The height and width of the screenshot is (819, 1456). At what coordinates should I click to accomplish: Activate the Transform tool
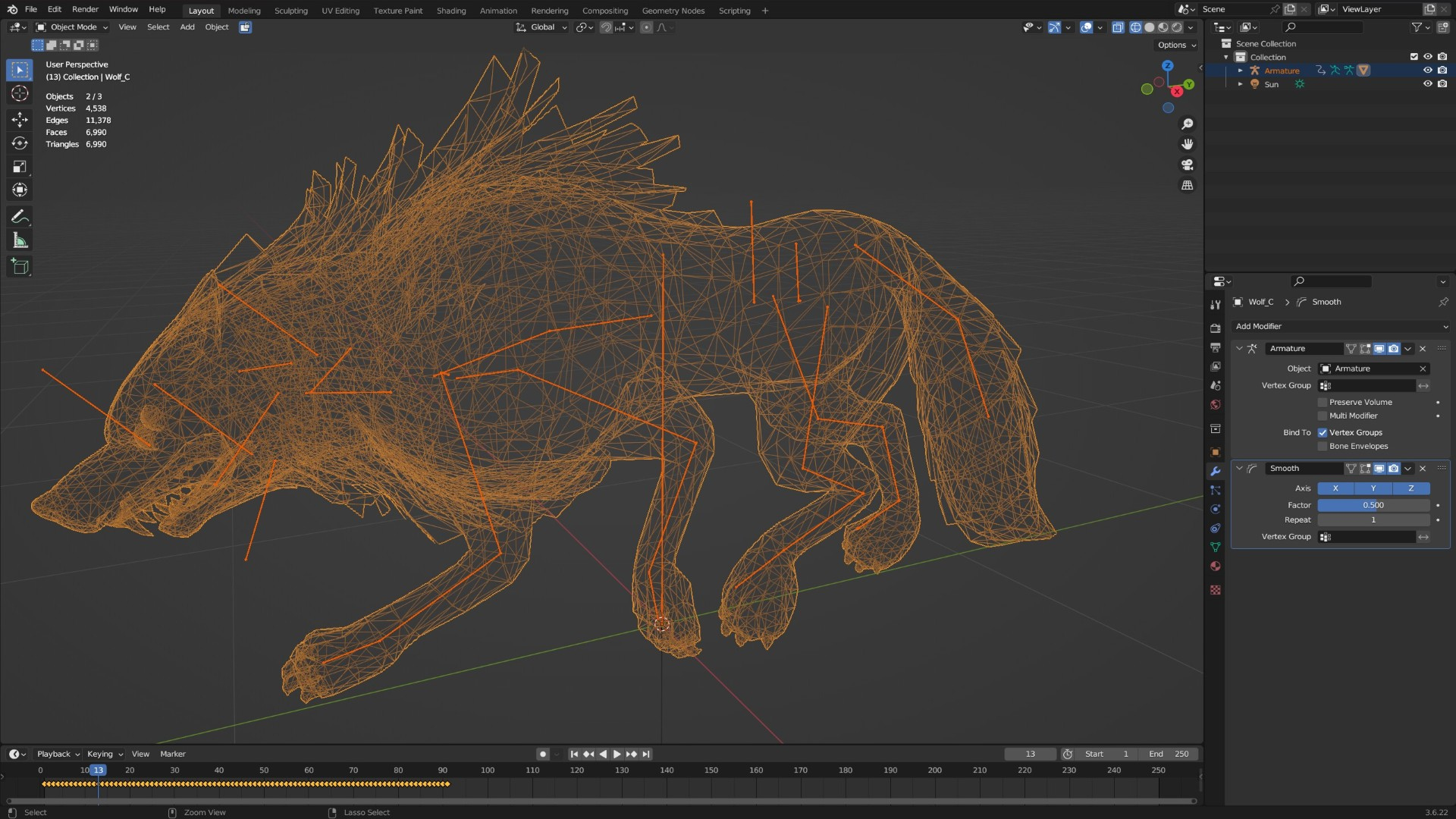coord(20,190)
